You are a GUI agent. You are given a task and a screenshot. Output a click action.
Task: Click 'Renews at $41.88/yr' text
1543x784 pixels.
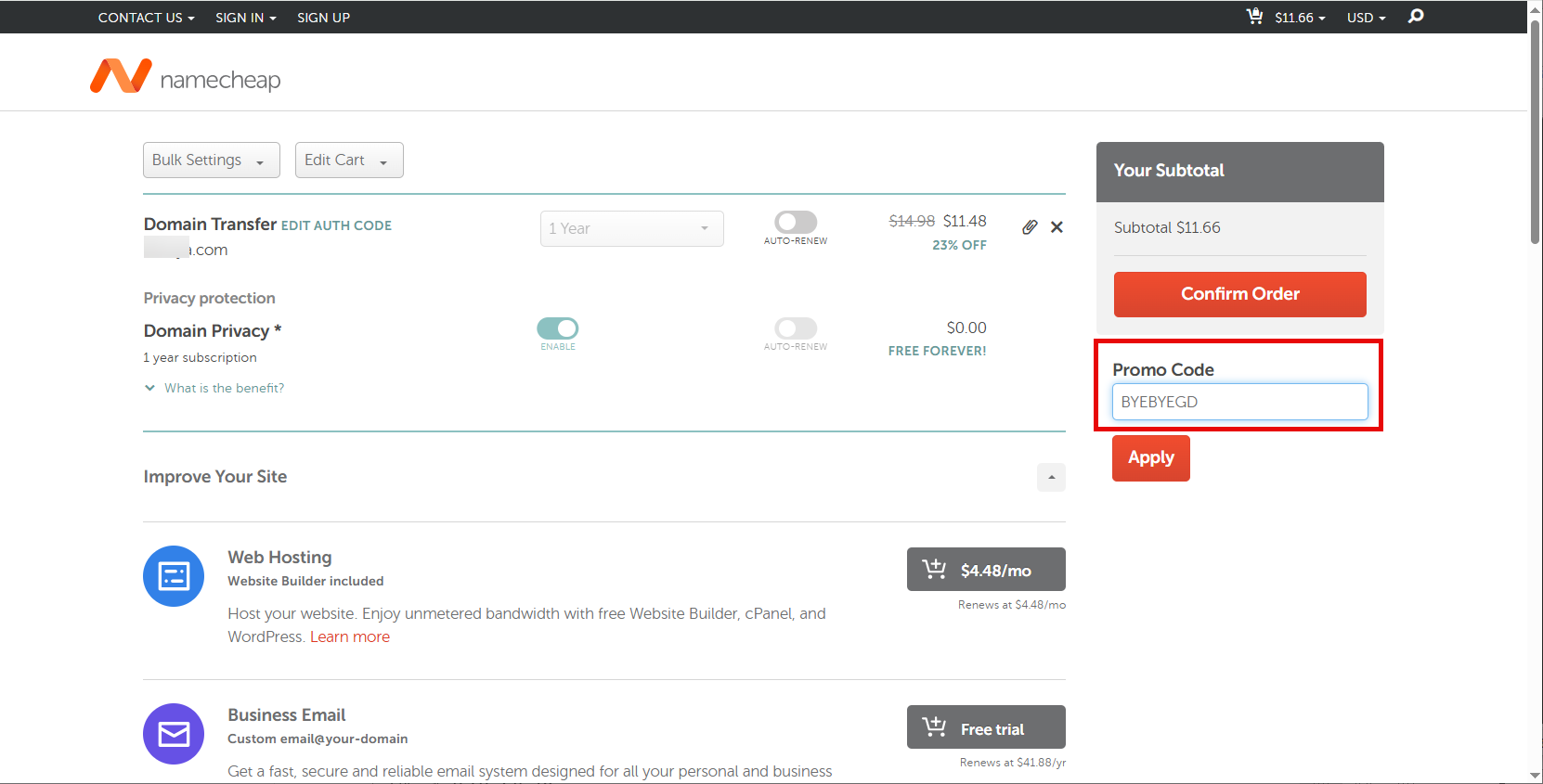[1013, 763]
